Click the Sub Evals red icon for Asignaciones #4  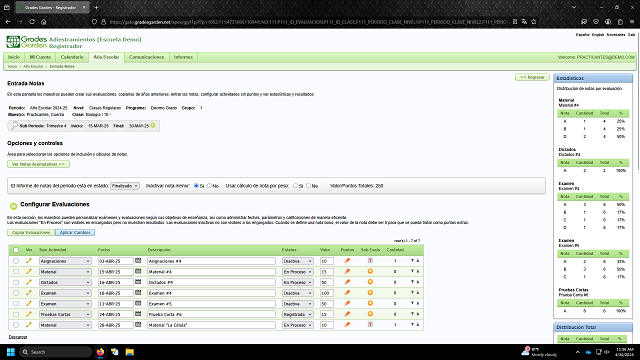coord(370,260)
